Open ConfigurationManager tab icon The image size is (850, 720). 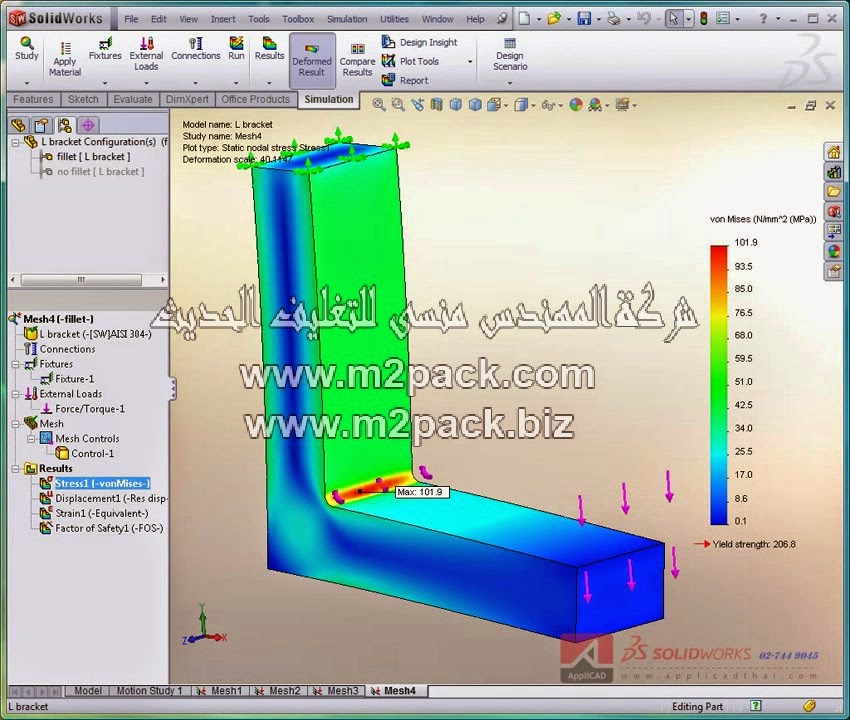(65, 125)
